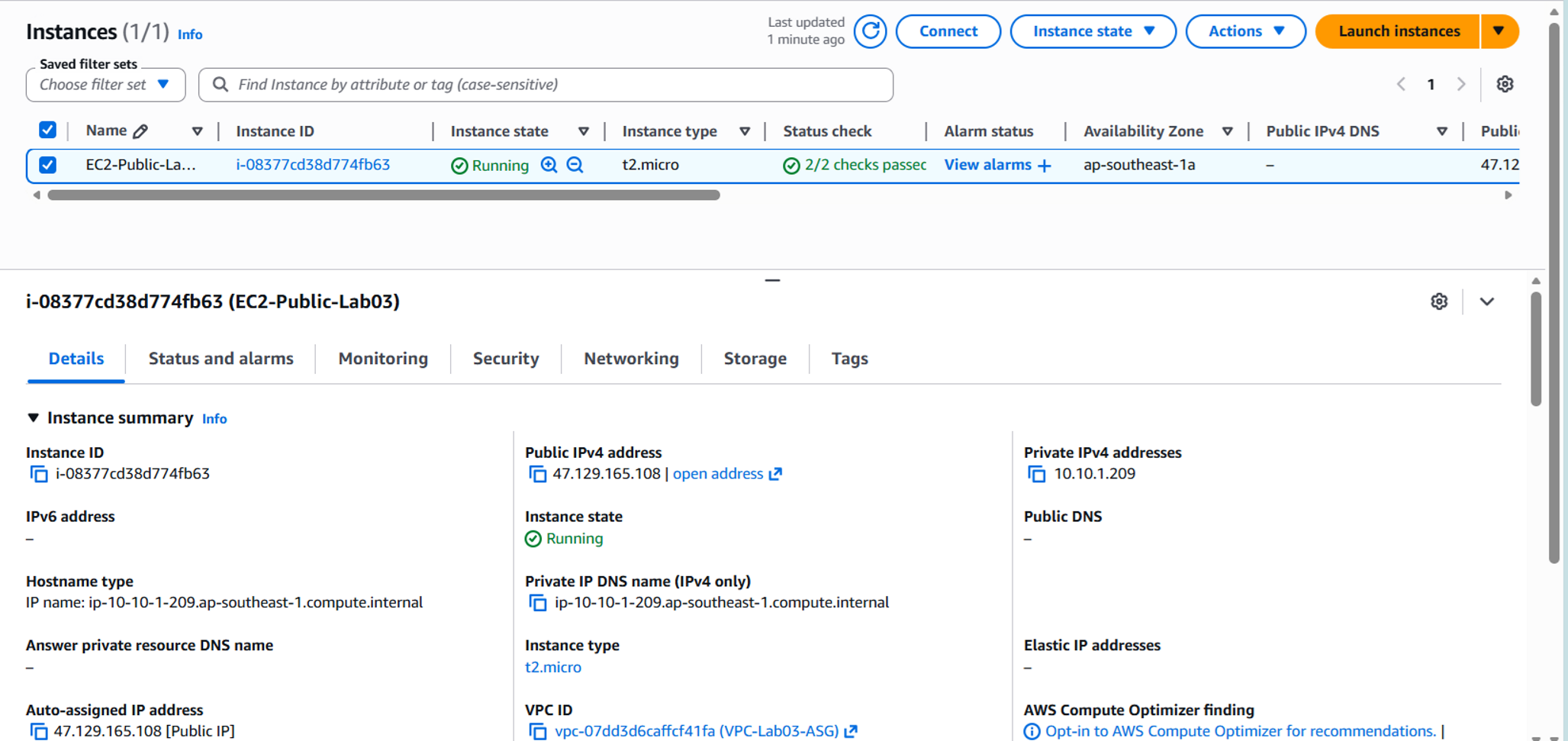Image resolution: width=1568 pixels, height=741 pixels.
Task: Open instance link i-08377cd38d774fb63 in table
Action: (x=313, y=165)
